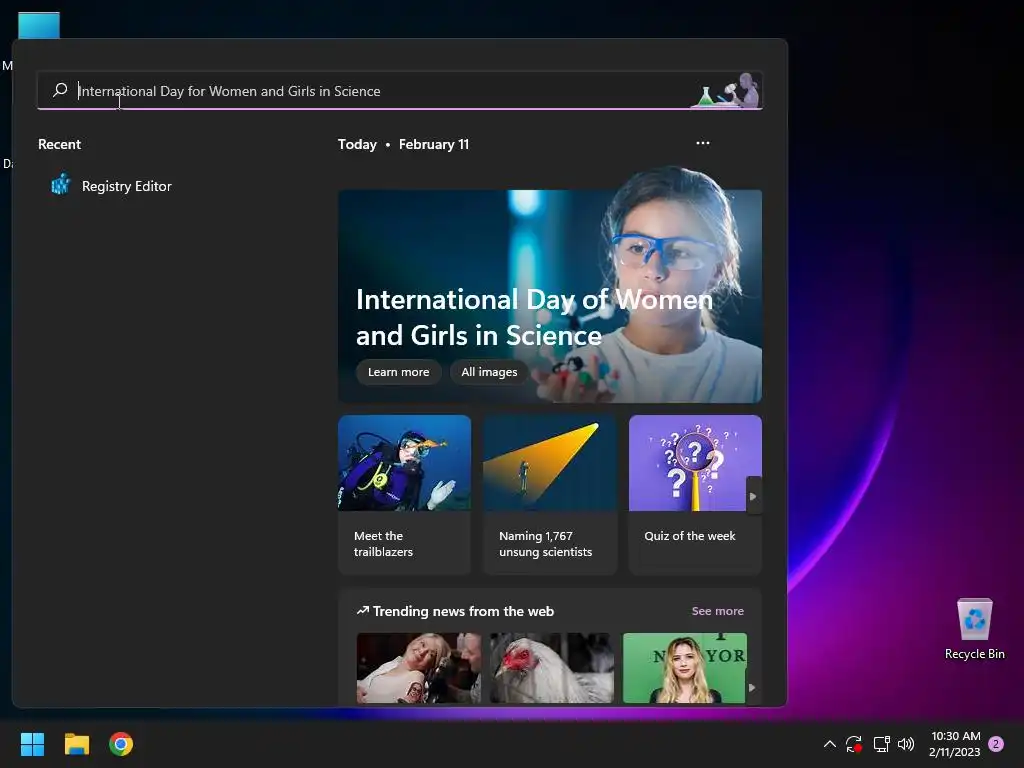Image resolution: width=1024 pixels, height=768 pixels.
Task: Open clock showing 10:30 AM
Action: [x=955, y=744]
